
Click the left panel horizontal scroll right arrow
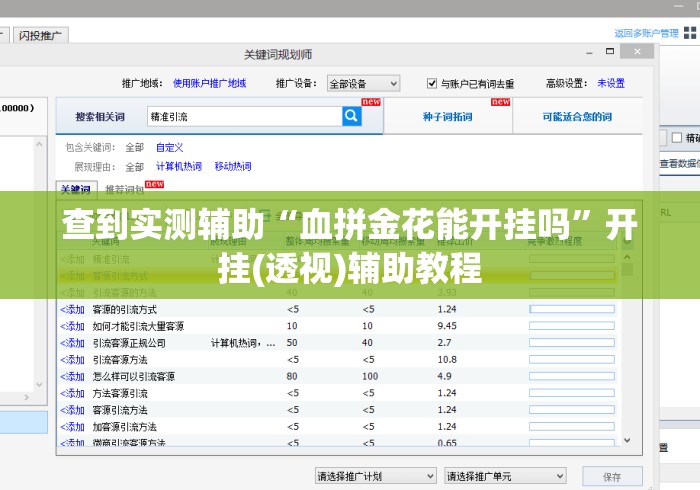(x=27, y=397)
